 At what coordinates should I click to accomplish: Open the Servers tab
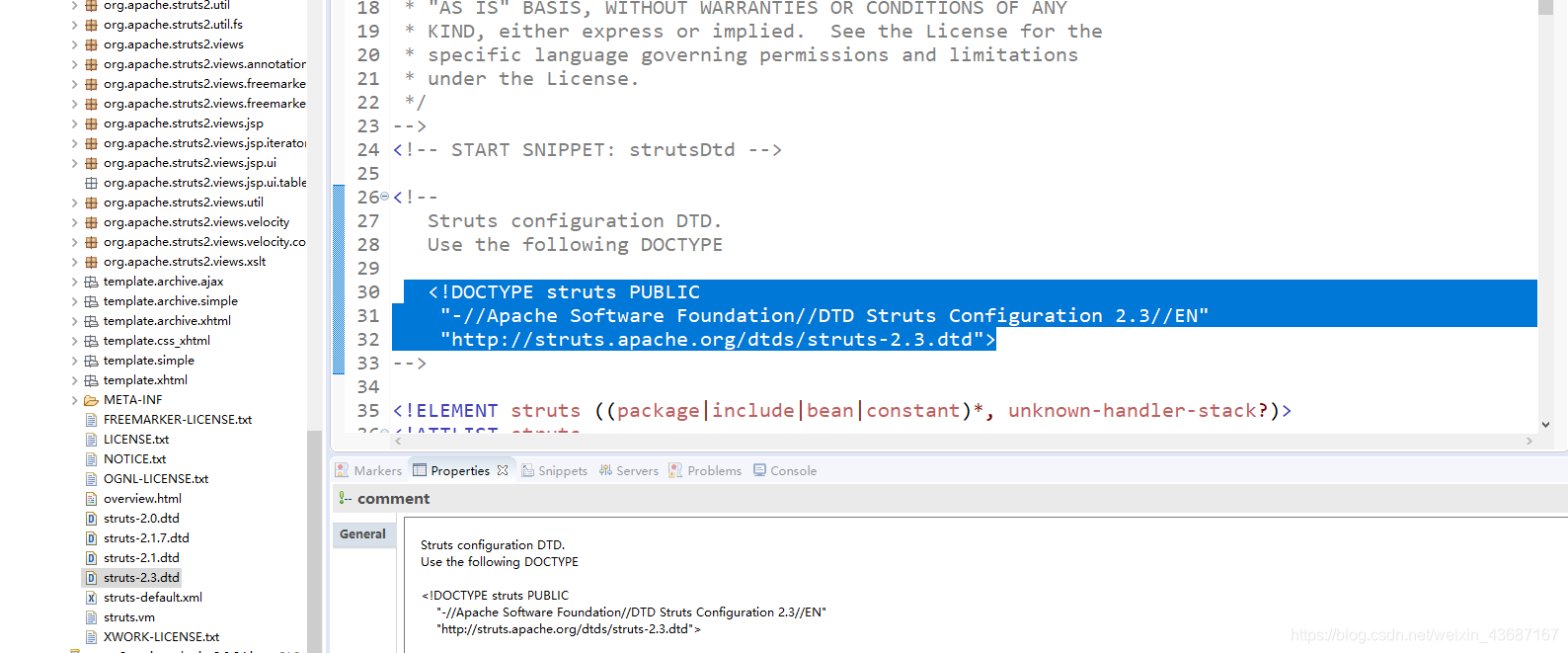(629, 470)
